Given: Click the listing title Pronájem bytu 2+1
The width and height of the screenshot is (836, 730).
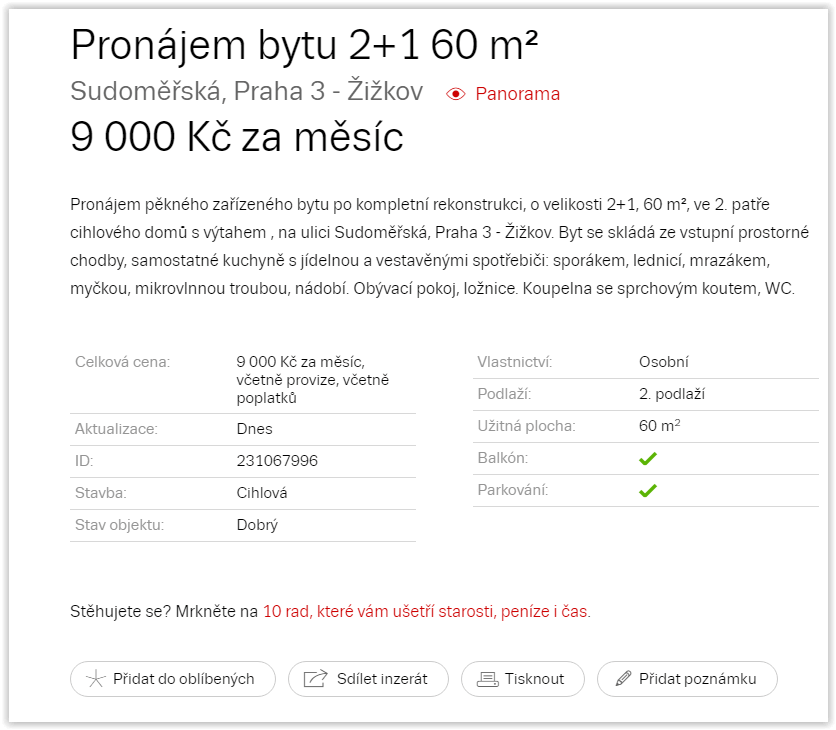Looking at the screenshot, I should coord(305,45).
